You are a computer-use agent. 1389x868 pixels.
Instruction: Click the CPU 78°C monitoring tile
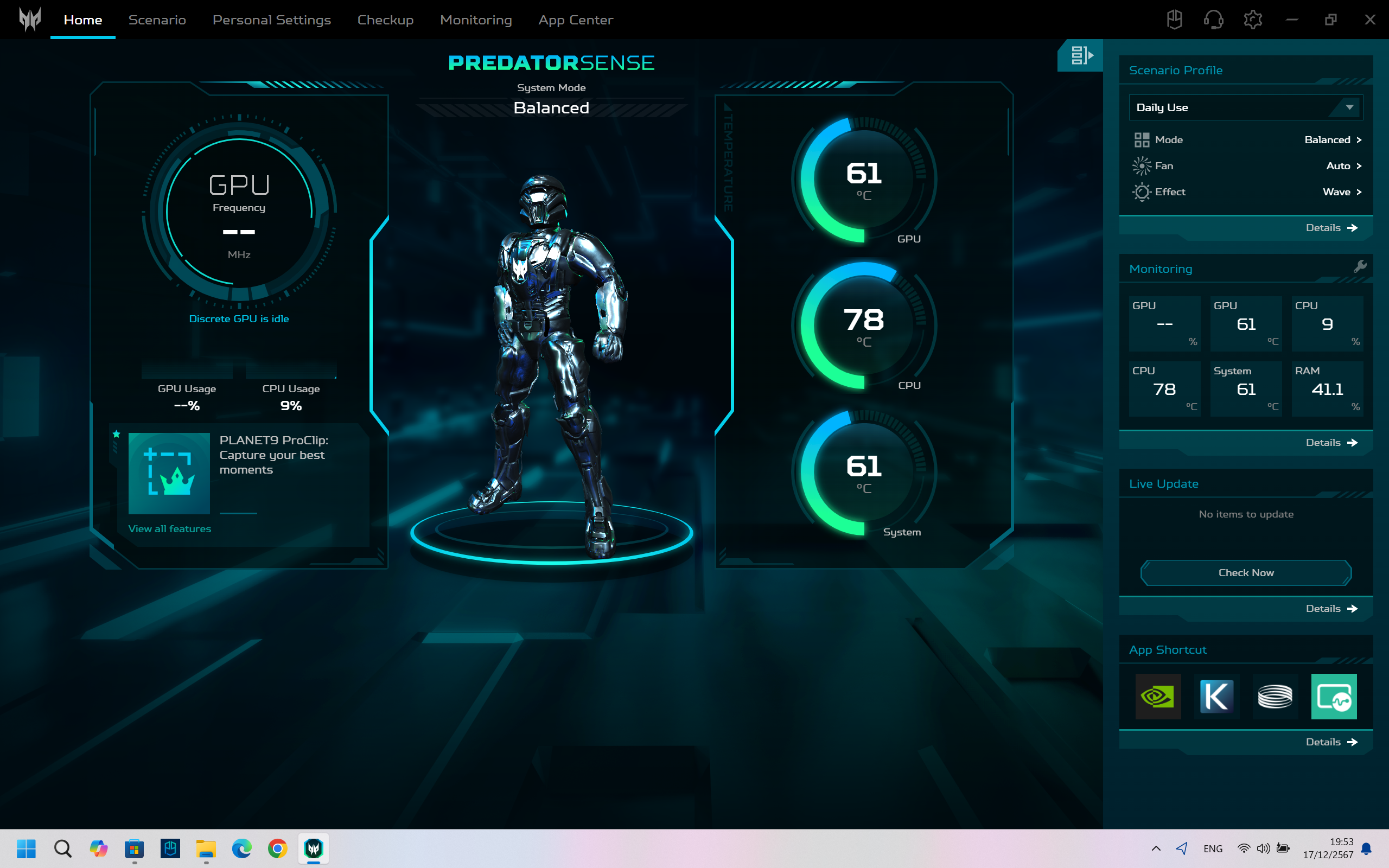(1164, 387)
